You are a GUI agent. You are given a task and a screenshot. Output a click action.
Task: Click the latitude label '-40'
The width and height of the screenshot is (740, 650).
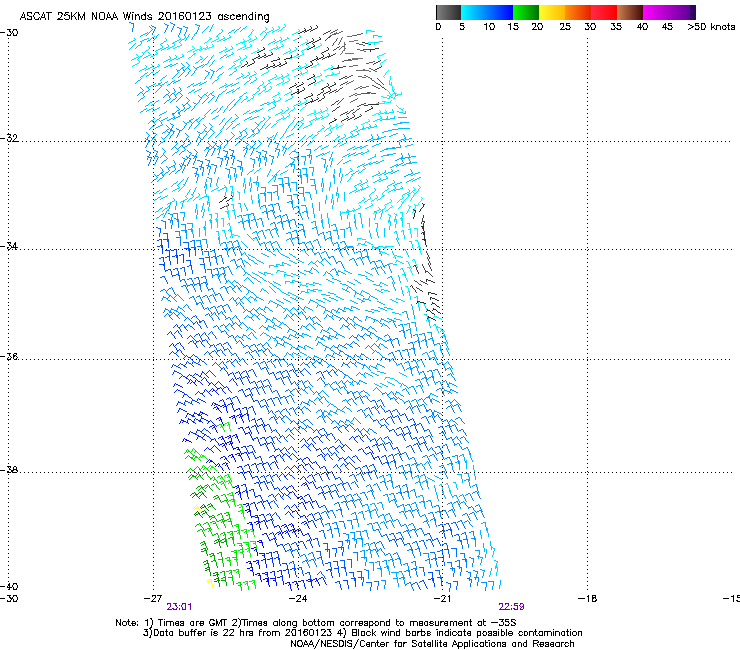[9, 586]
